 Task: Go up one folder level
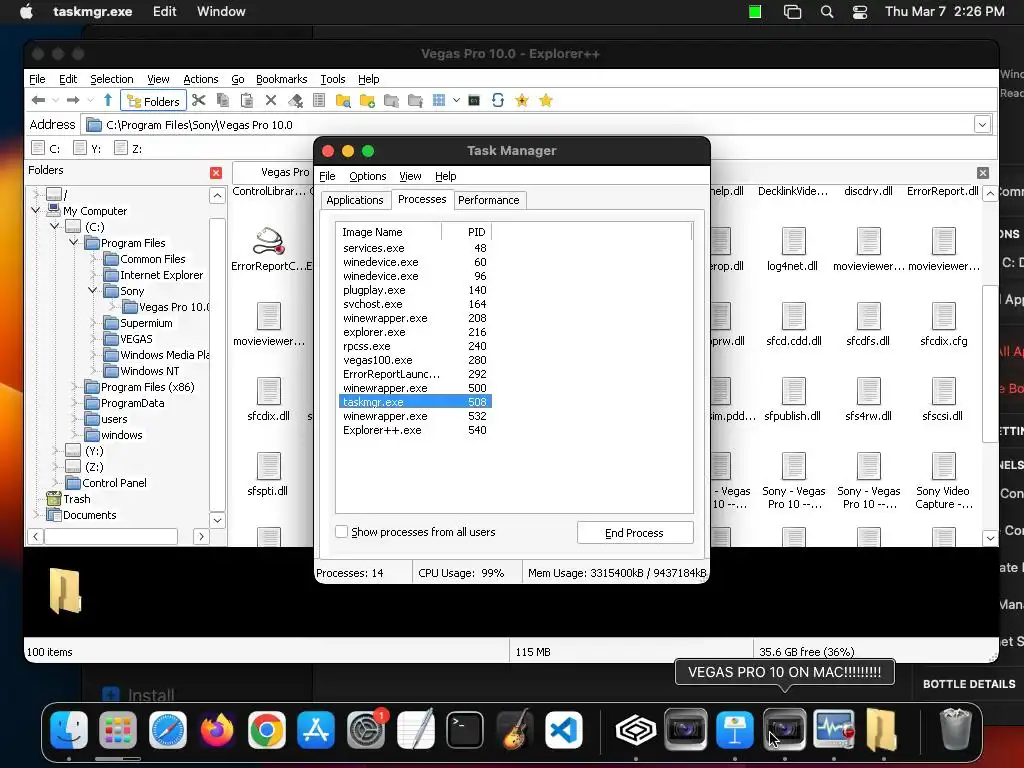pyautogui.click(x=108, y=101)
